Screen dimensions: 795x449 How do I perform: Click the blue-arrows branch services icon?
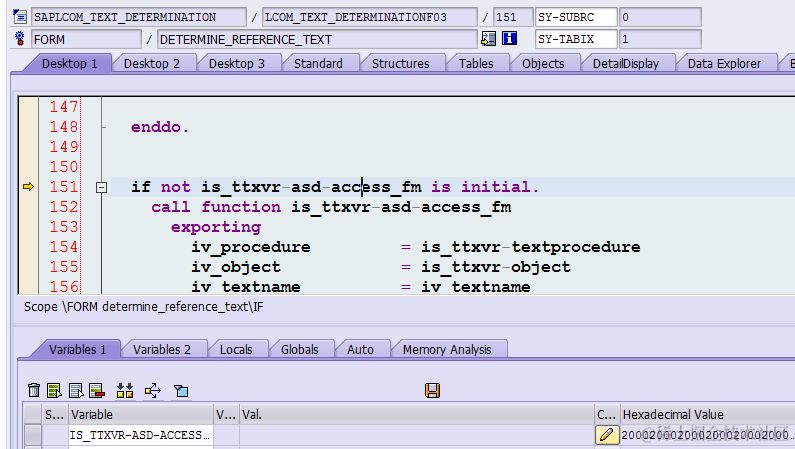pos(153,390)
